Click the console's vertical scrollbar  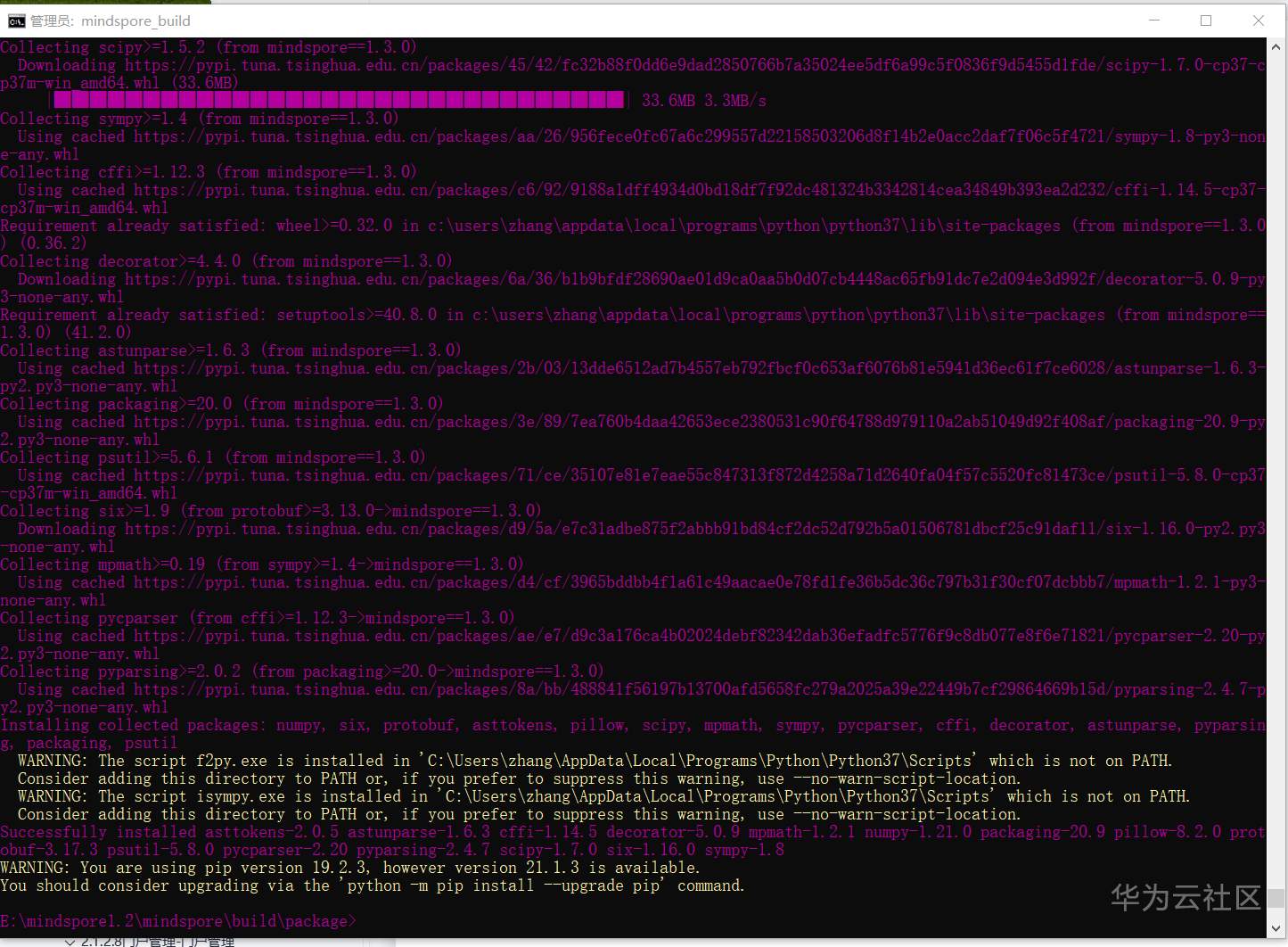click(1276, 489)
